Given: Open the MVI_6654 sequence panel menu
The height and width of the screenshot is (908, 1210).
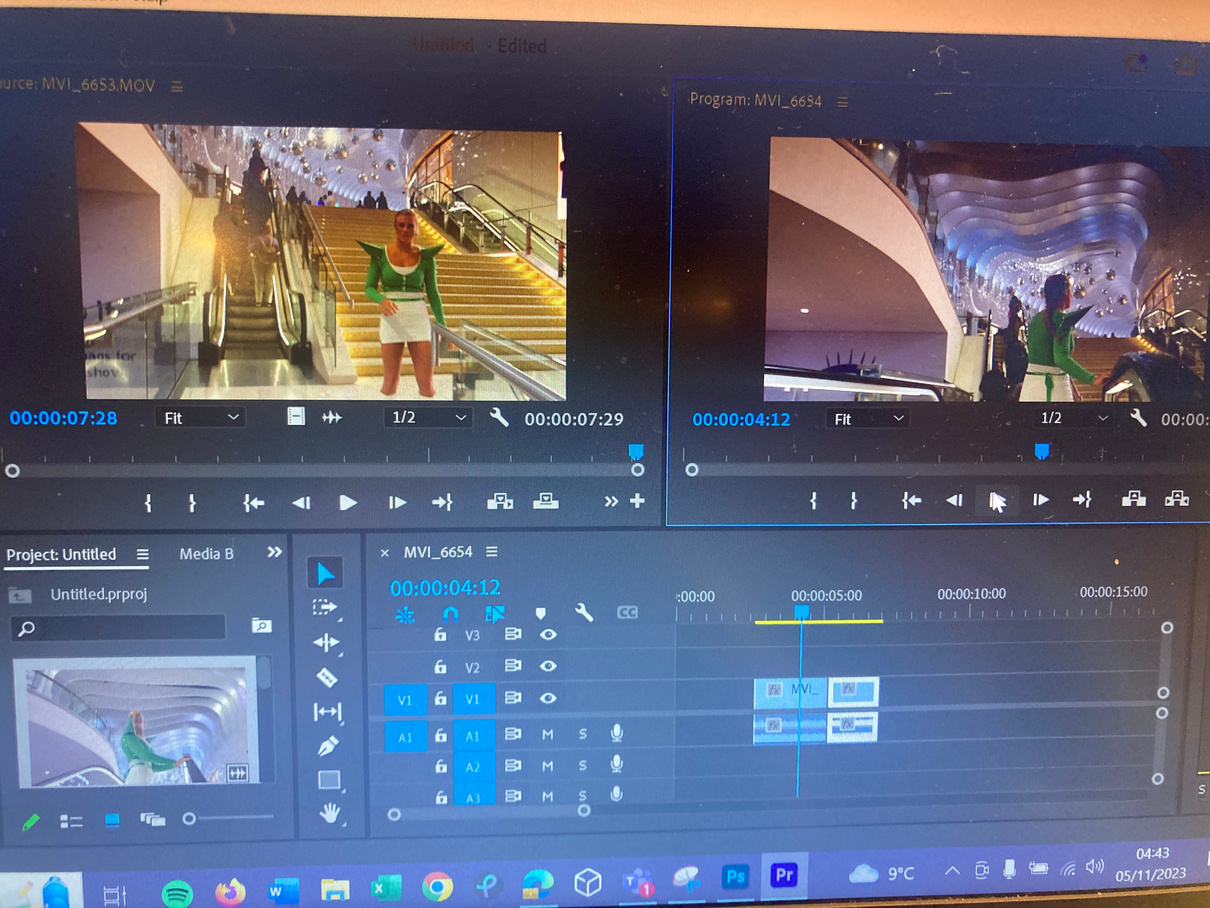Looking at the screenshot, I should (x=492, y=552).
